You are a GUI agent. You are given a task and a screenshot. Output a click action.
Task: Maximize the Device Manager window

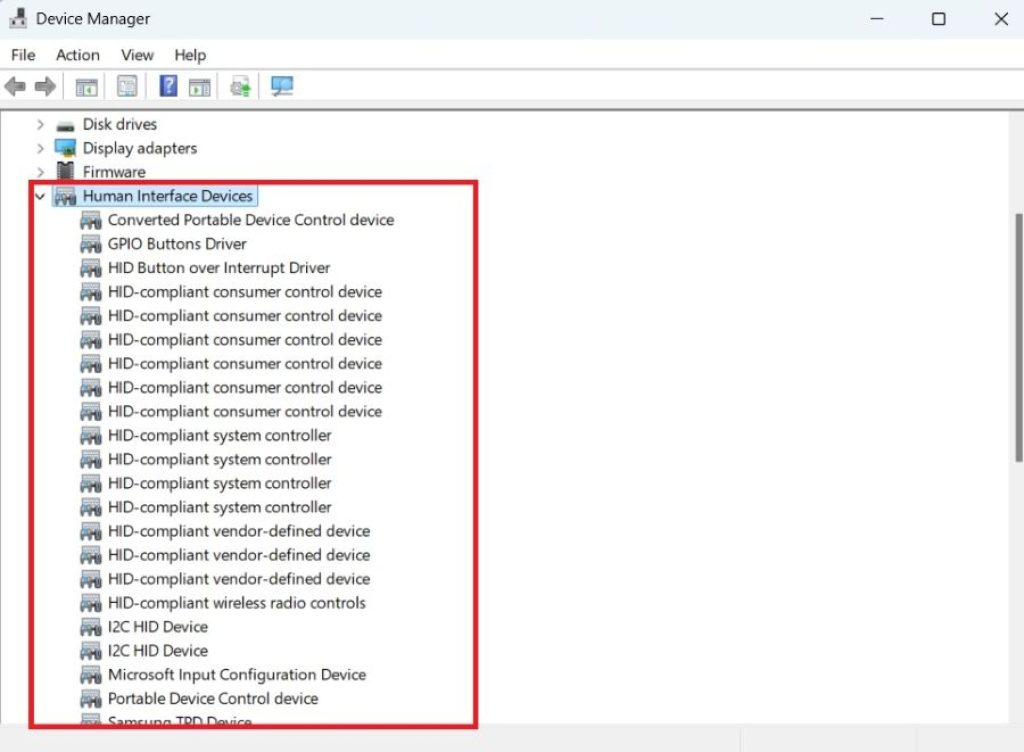point(938,19)
